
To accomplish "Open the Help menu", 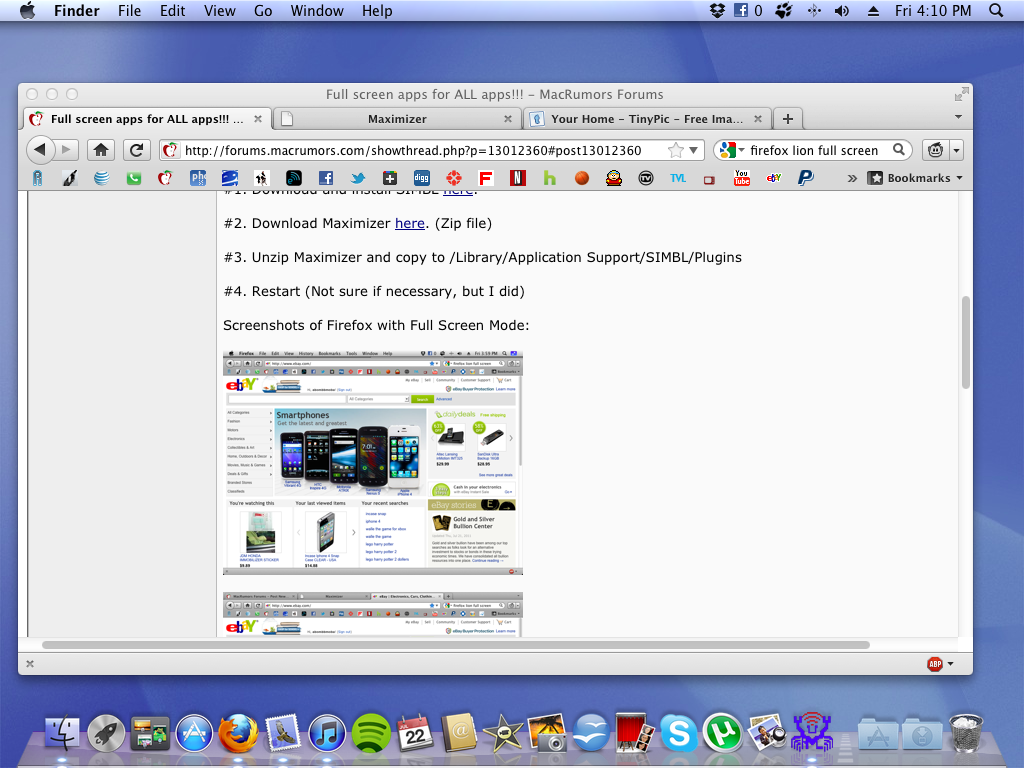I will pyautogui.click(x=377, y=10).
